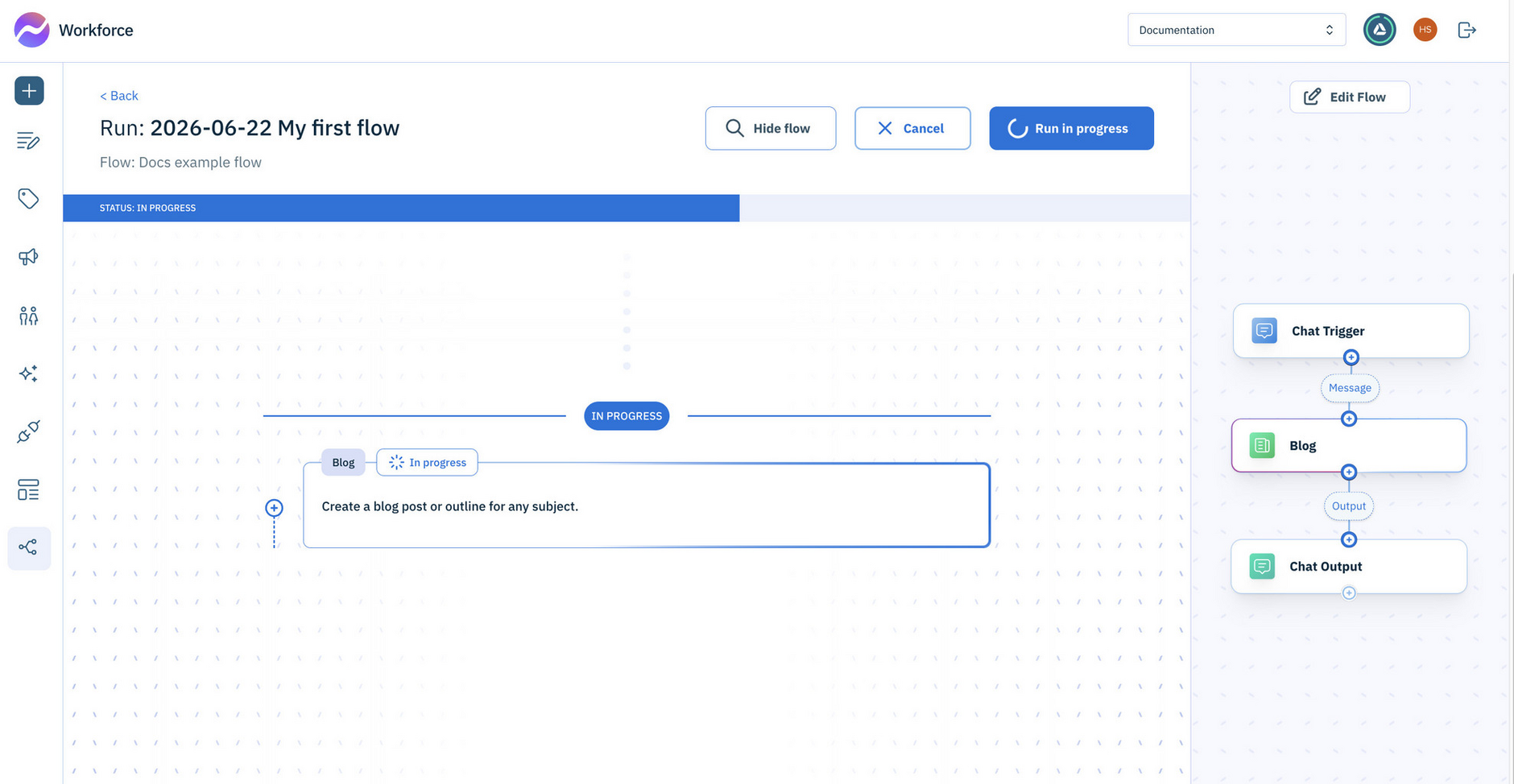Image resolution: width=1514 pixels, height=784 pixels.
Task: Open the megaphone campaigns sidebar icon
Action: [x=29, y=257]
